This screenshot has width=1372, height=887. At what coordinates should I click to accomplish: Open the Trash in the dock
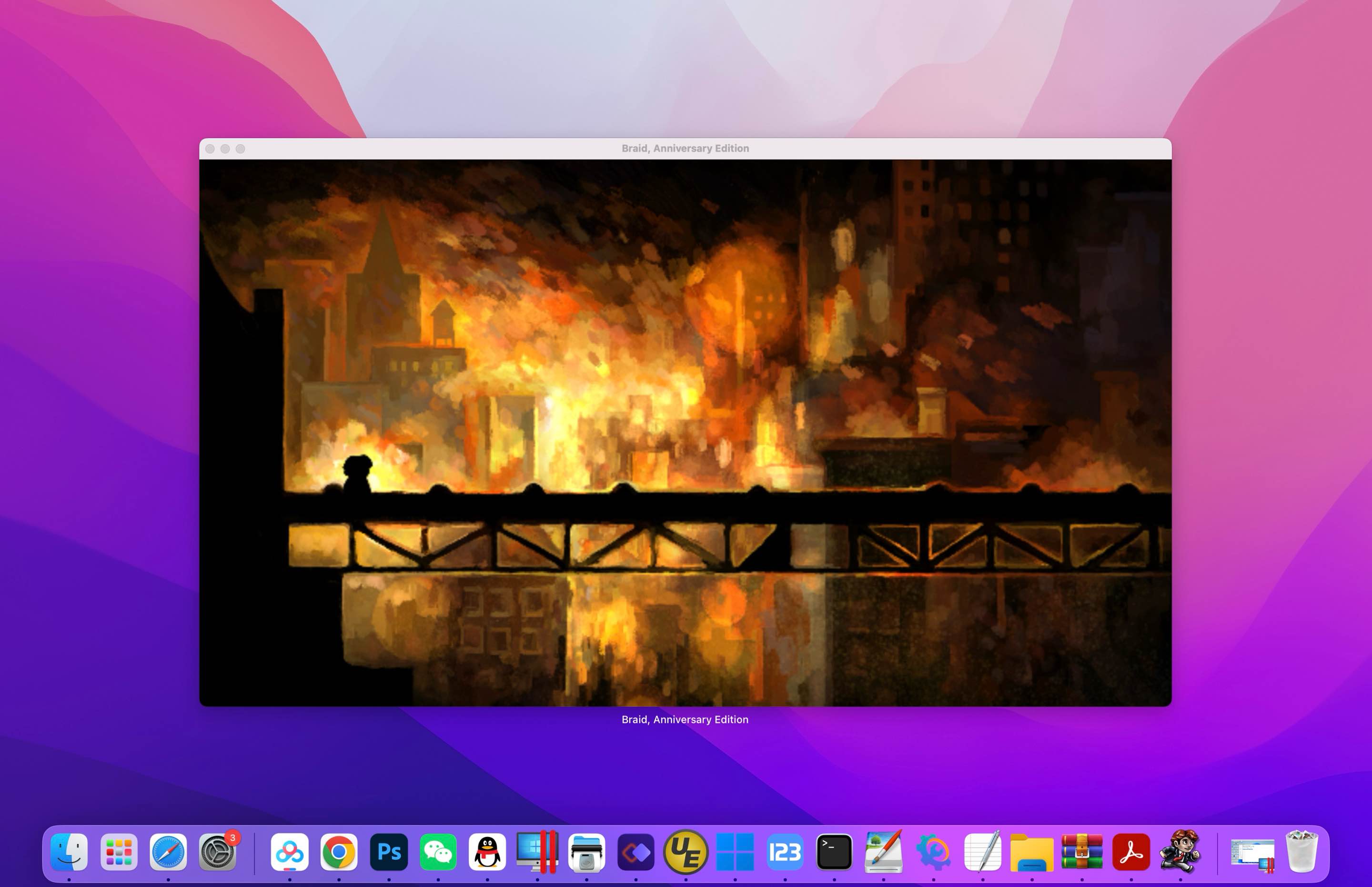[x=1301, y=852]
